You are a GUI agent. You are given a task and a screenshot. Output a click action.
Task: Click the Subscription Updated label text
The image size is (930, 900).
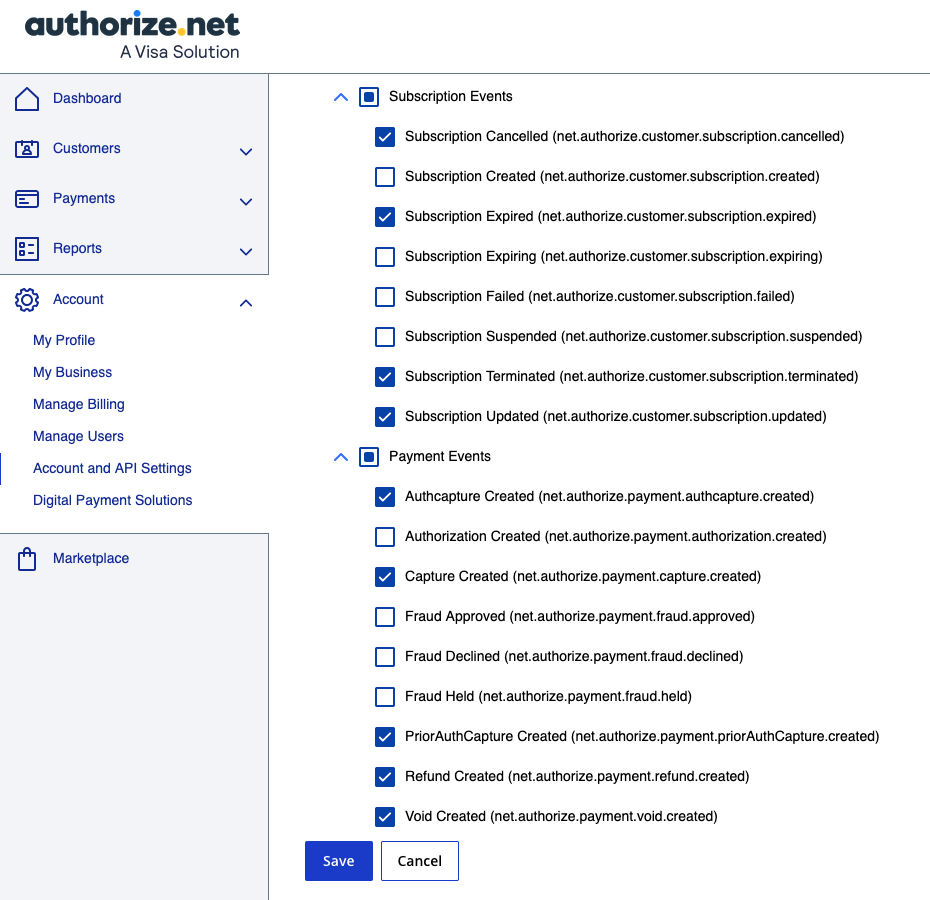(616, 416)
